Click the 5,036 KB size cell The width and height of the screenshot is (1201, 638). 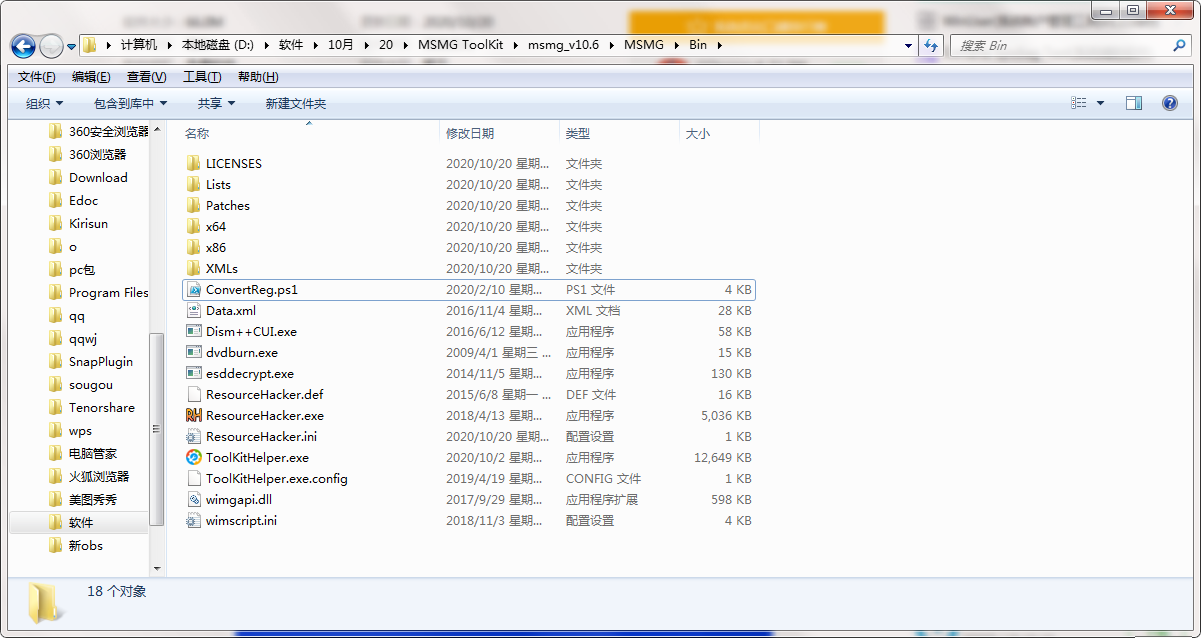(727, 415)
